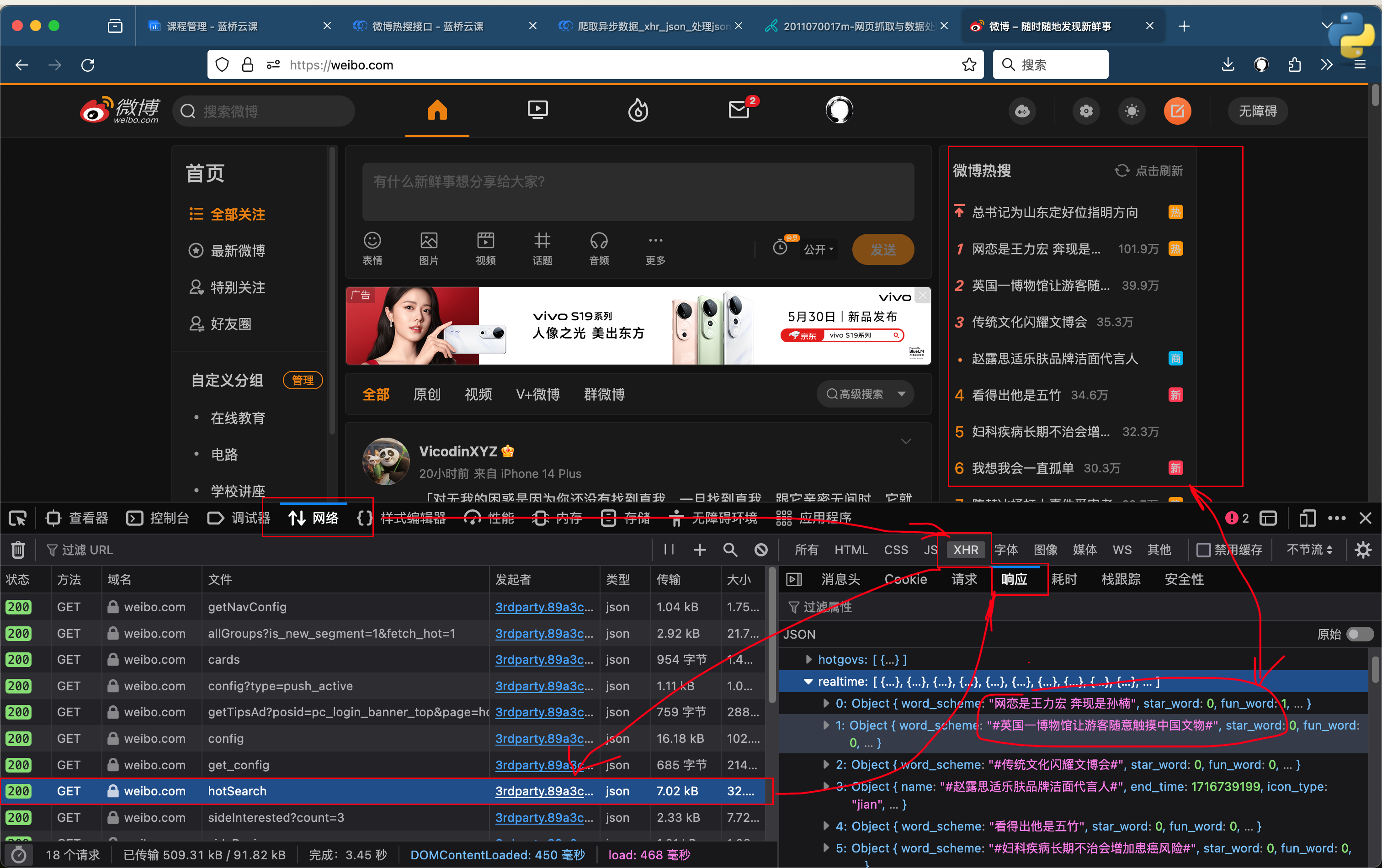Click the browser reload button
Image resolution: width=1382 pixels, height=868 pixels.
88,65
